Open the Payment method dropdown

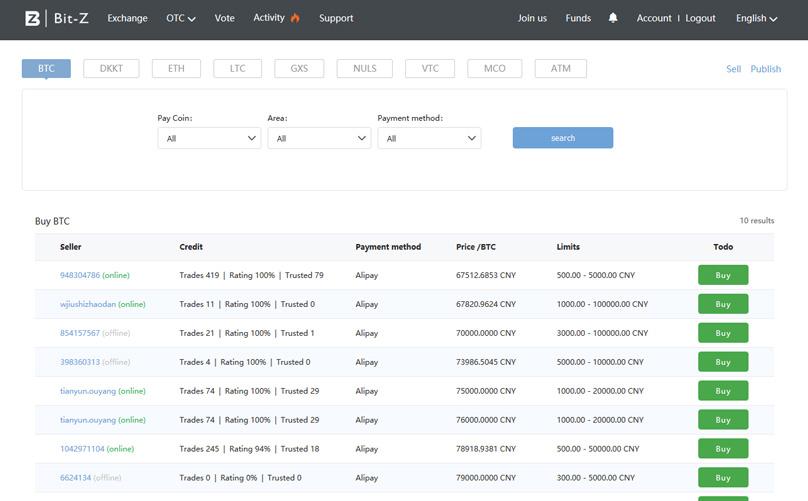(x=429, y=138)
